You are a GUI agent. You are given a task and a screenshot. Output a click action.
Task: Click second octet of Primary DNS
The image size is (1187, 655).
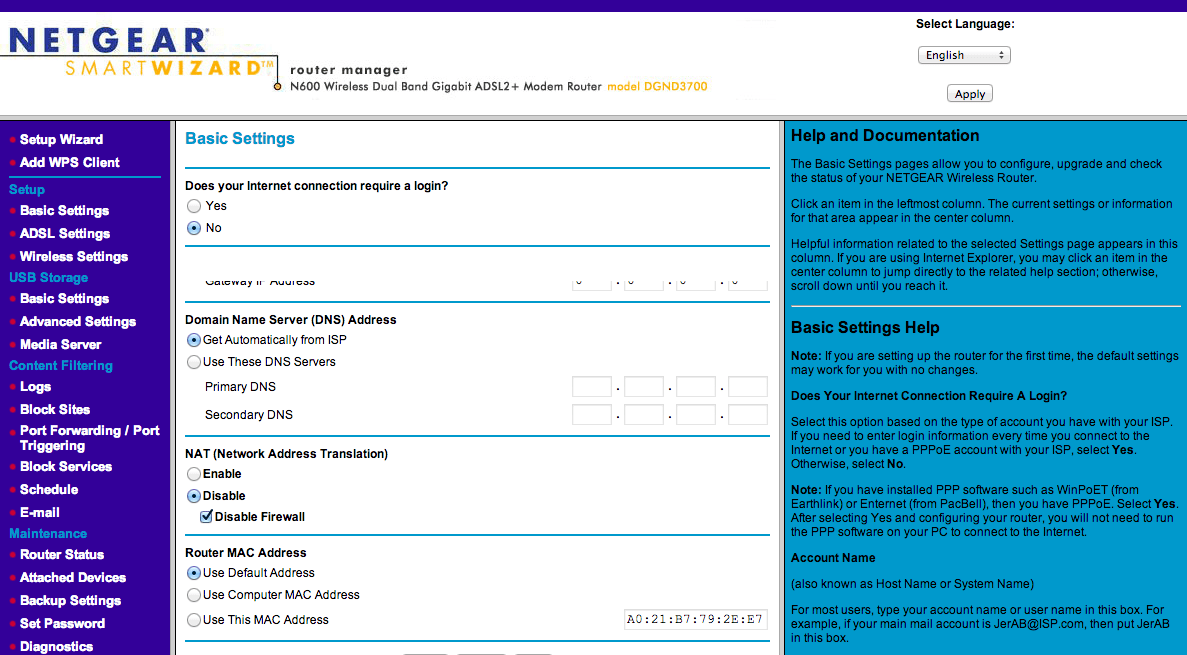click(644, 387)
